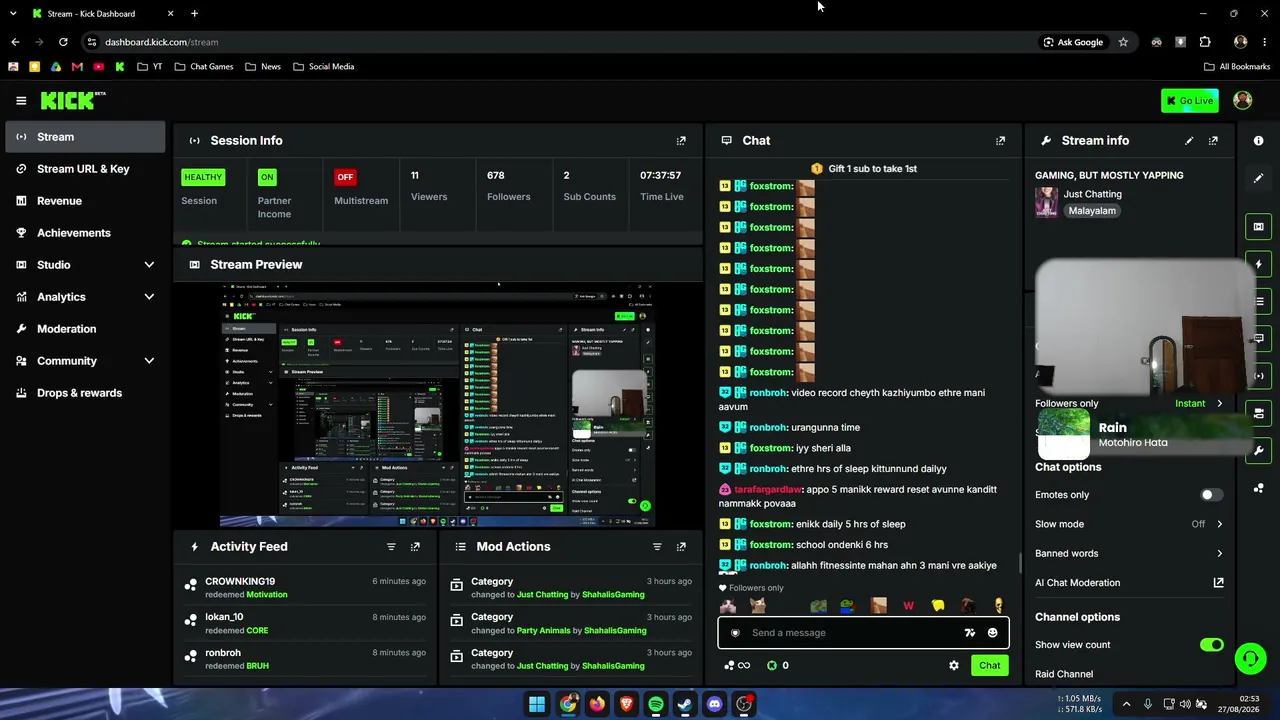Image resolution: width=1280 pixels, height=720 pixels.
Task: Send message with the Chat button
Action: 989,665
